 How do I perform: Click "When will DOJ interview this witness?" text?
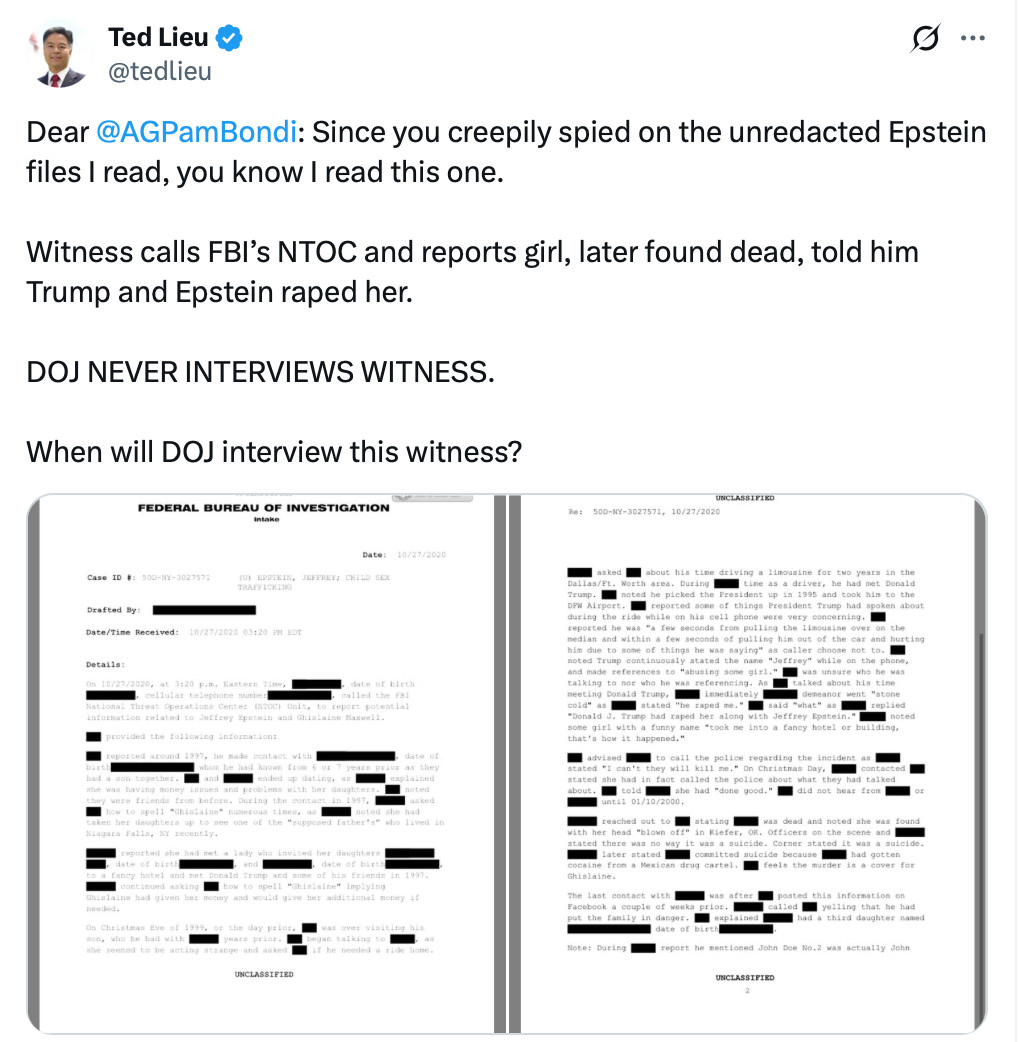pos(274,451)
